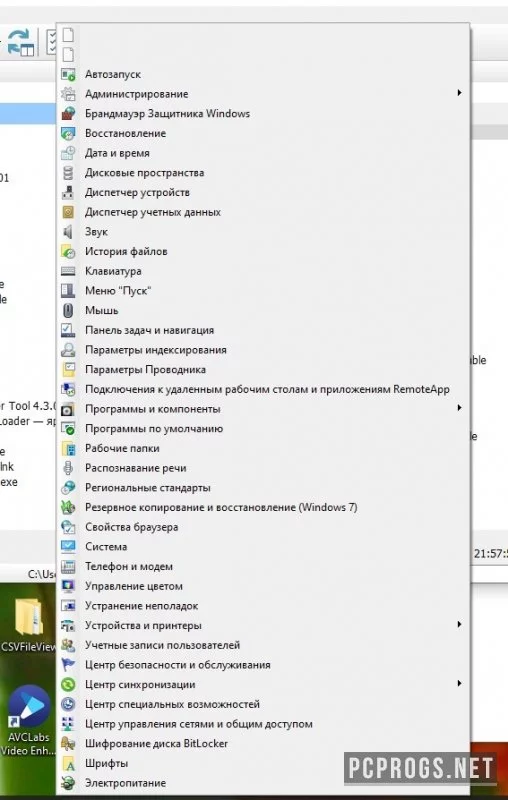
Task: Open the Диспетчер устройств menu entry
Action: 263,192
